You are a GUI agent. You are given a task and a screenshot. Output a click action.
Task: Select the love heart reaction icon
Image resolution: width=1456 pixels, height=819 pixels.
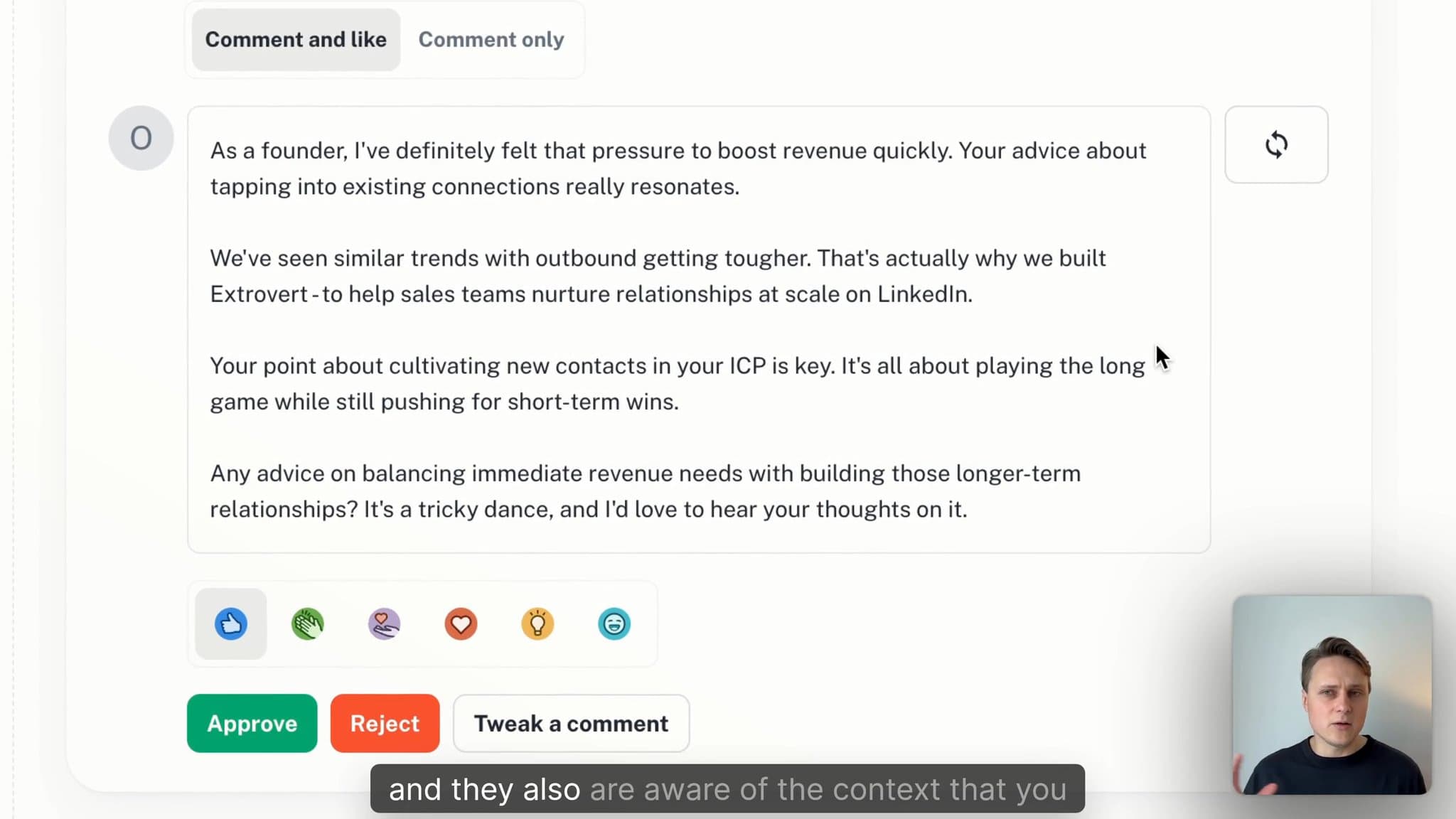coord(460,623)
